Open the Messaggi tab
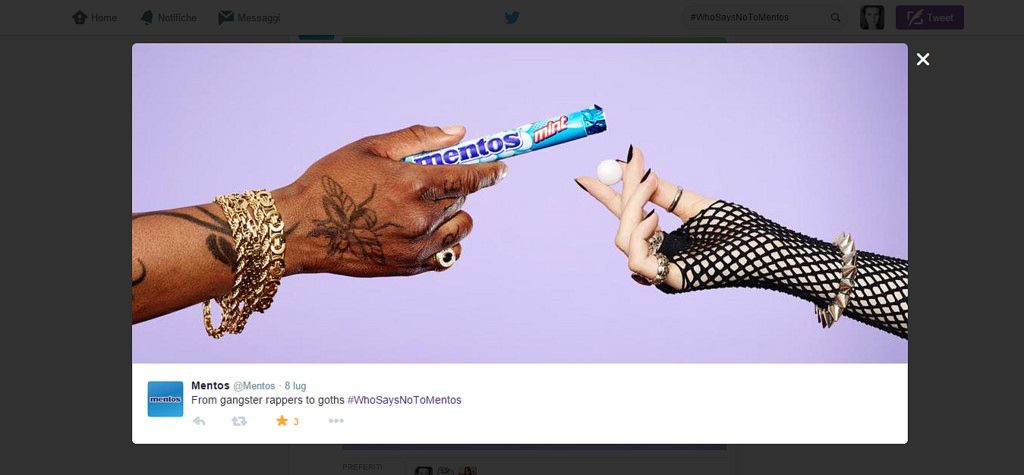Image resolution: width=1024 pixels, height=475 pixels. [249, 18]
